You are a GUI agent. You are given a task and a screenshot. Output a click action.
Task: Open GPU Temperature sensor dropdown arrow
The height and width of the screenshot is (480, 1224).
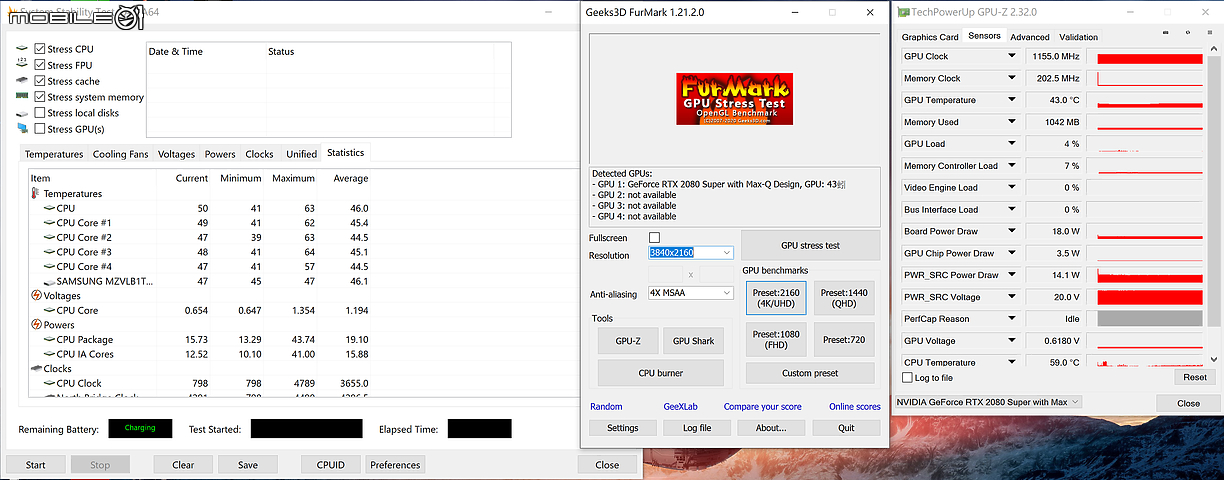(x=1011, y=101)
